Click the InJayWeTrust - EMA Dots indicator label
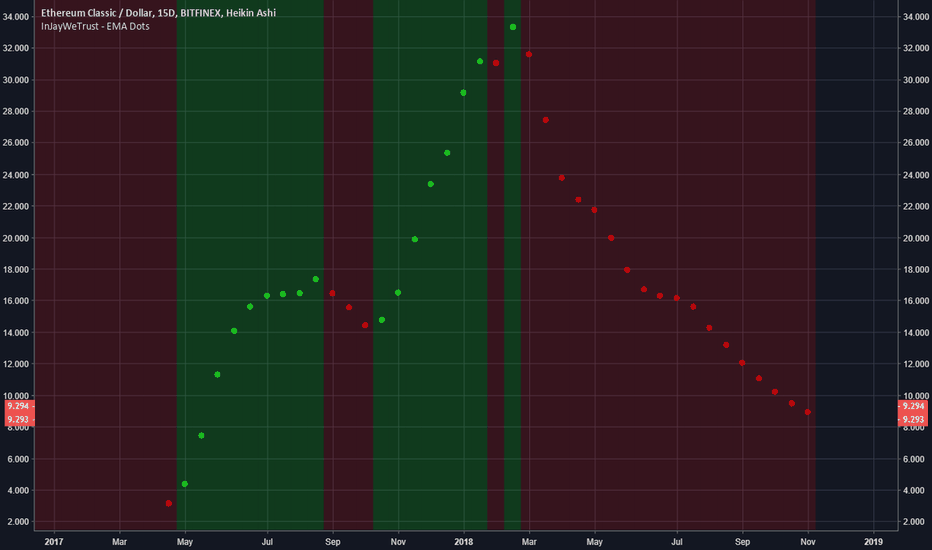This screenshot has width=932, height=550. pyautogui.click(x=95, y=26)
